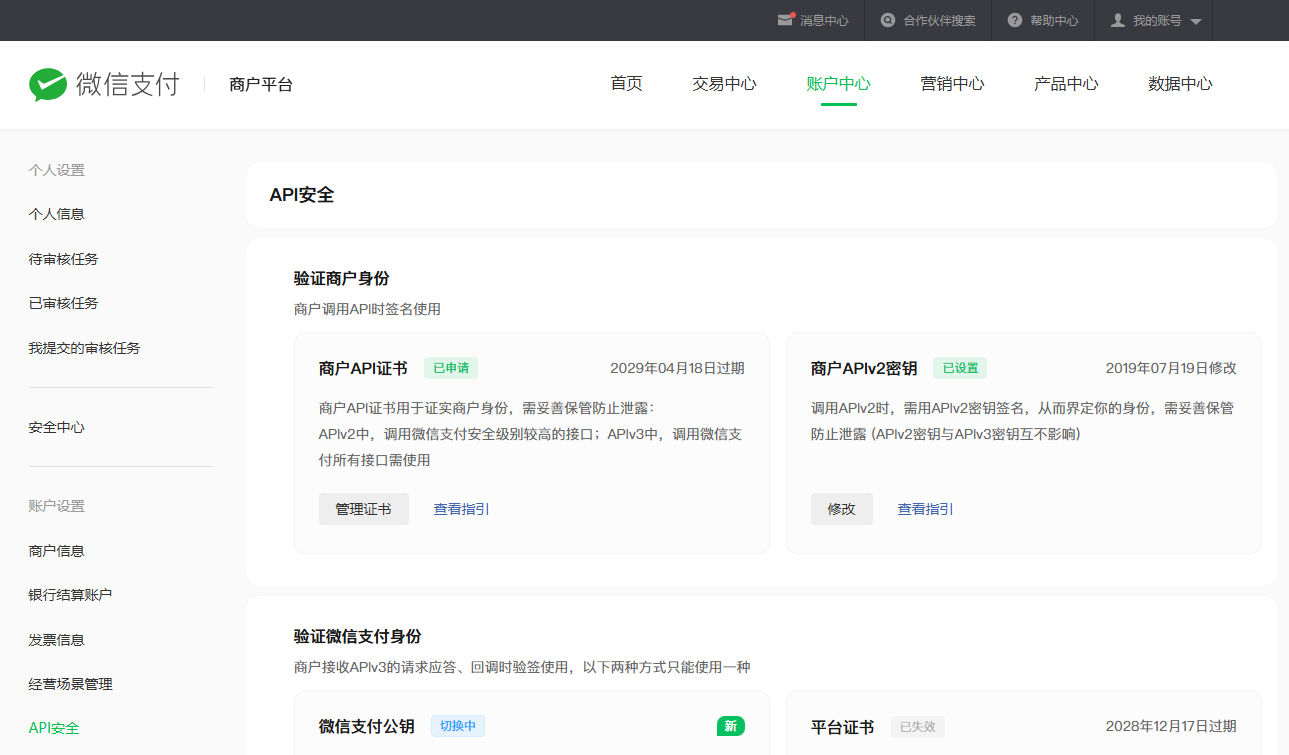
Task: Open 个人信息 in the sidebar
Action: click(57, 214)
